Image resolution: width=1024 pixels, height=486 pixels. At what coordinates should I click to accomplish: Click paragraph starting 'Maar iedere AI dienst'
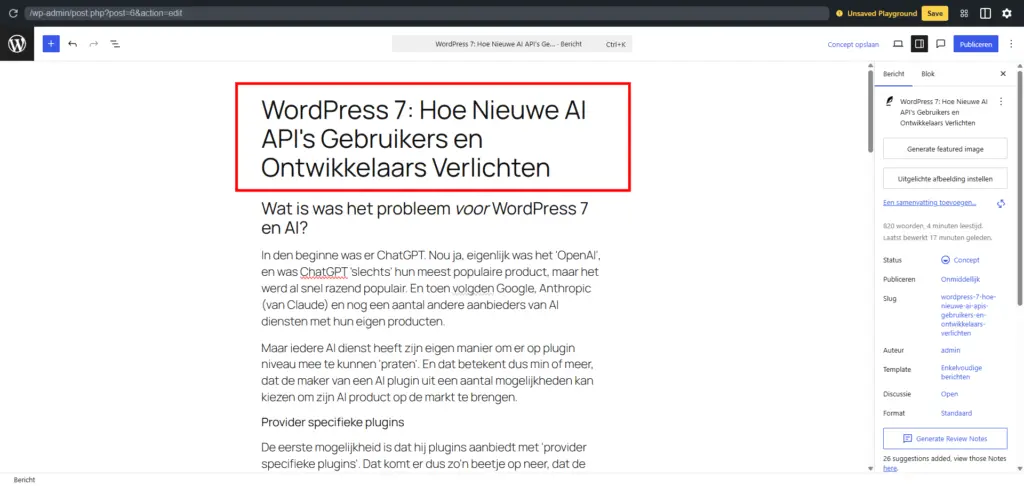point(430,372)
